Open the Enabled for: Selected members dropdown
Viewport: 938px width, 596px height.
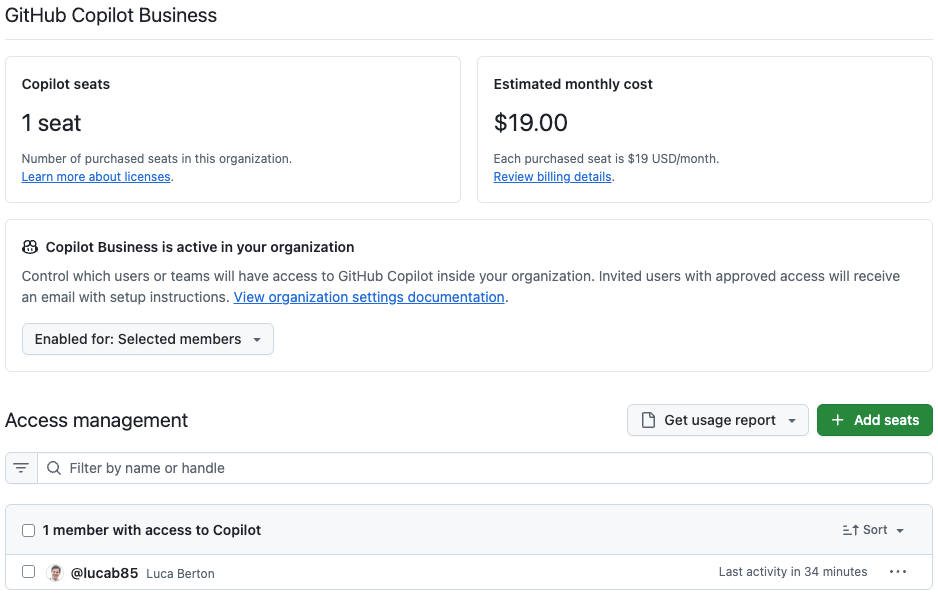point(147,338)
